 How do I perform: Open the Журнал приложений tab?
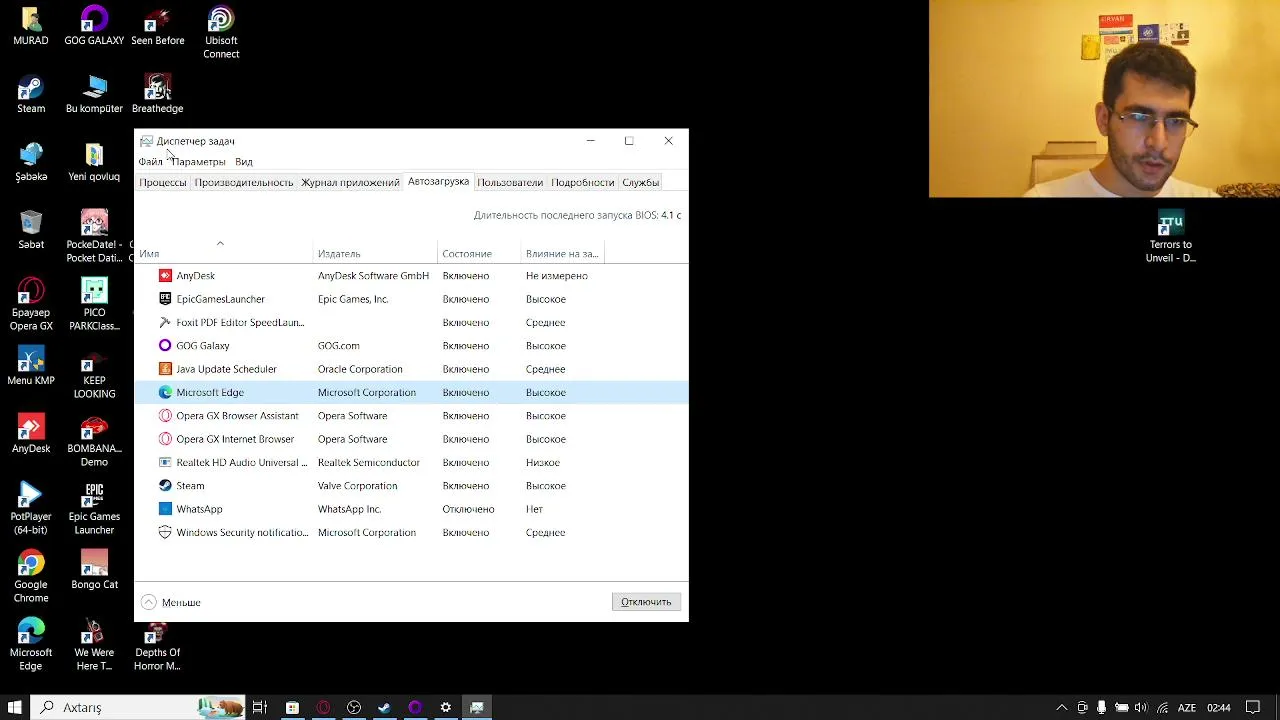350,182
